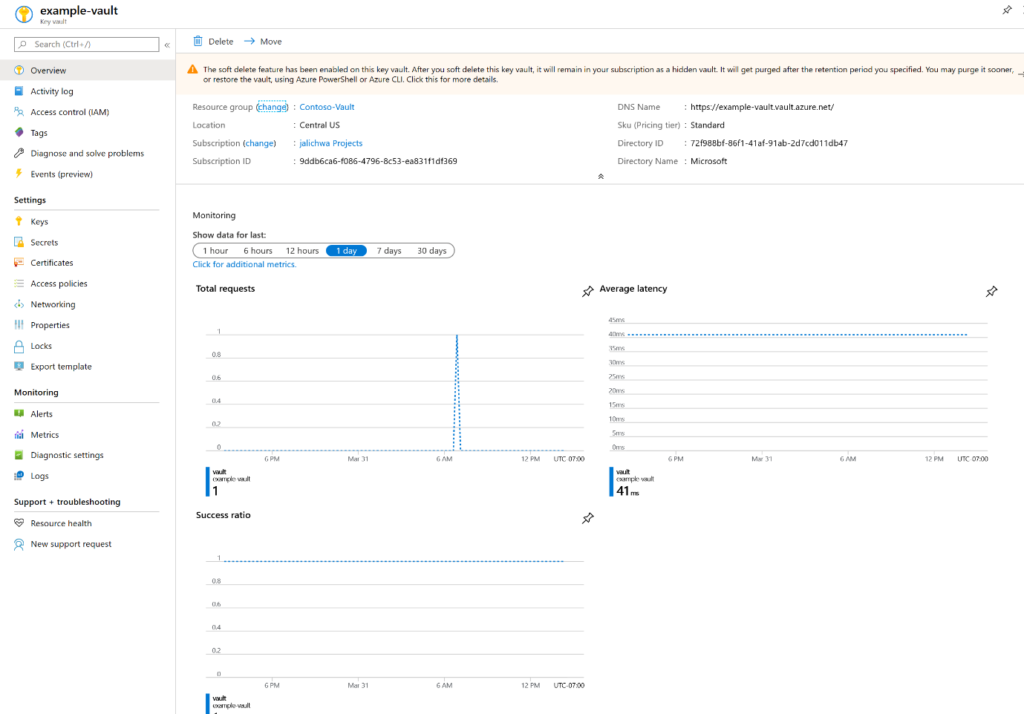
Task: Open the Keys settings page
Action: click(41, 221)
